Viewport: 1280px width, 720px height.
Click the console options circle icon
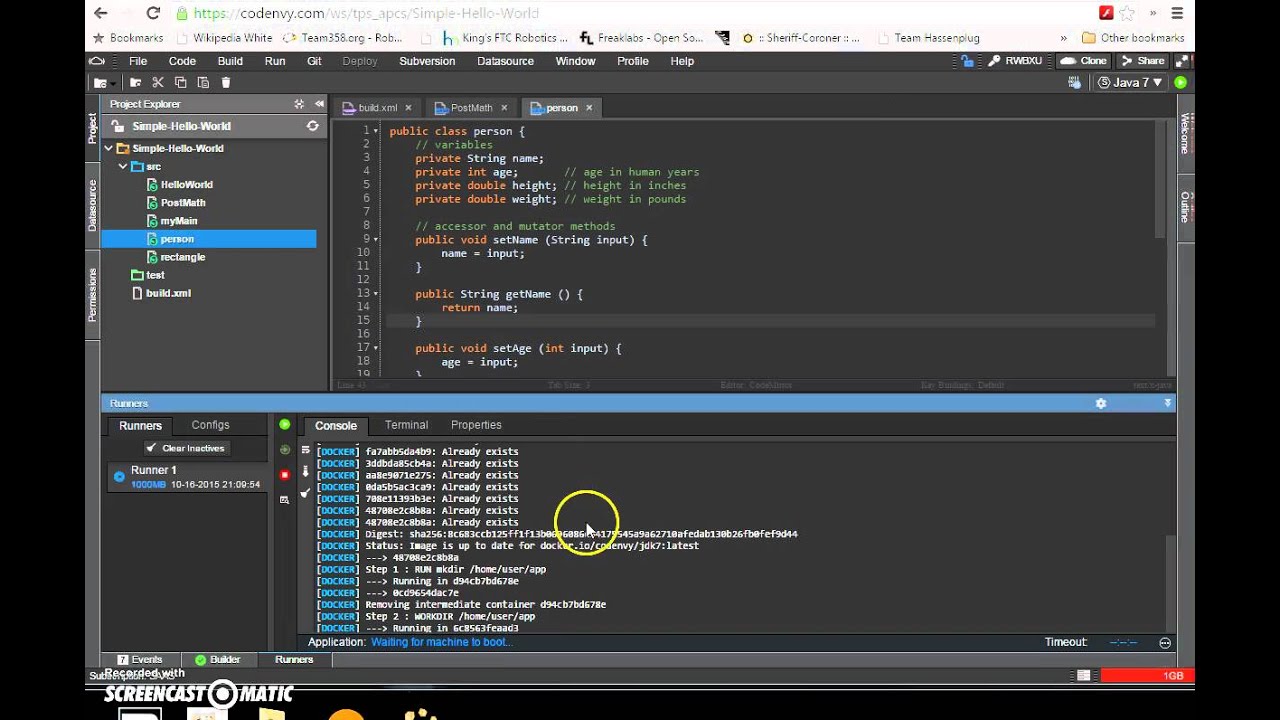(x=1165, y=643)
